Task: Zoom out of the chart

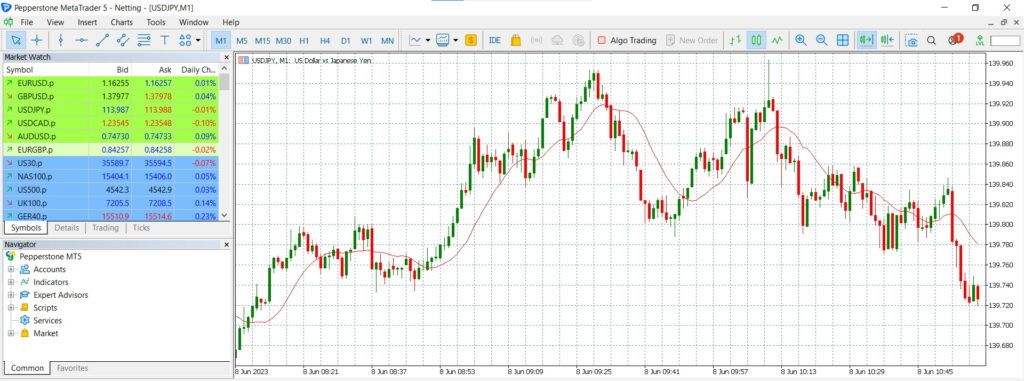Action: (822, 40)
